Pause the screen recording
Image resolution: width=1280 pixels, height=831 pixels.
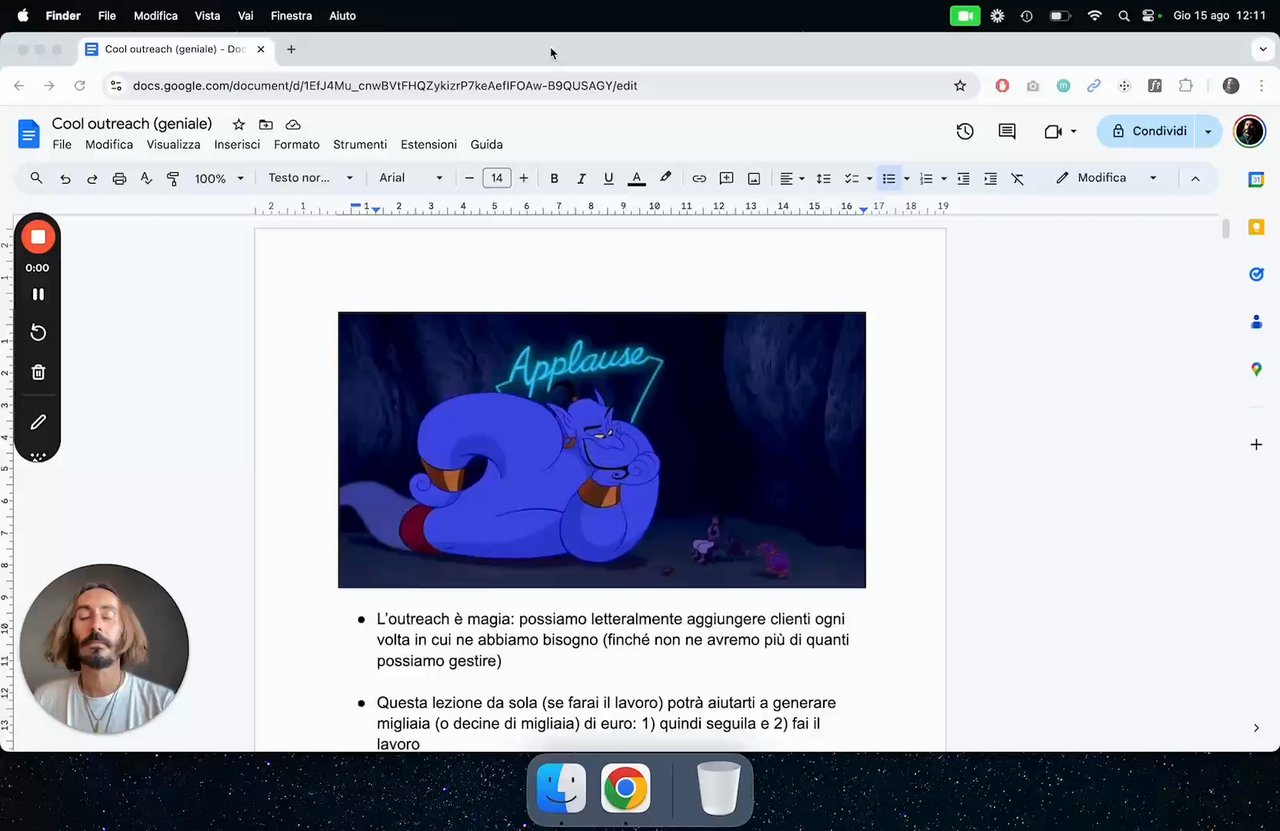(x=38, y=294)
